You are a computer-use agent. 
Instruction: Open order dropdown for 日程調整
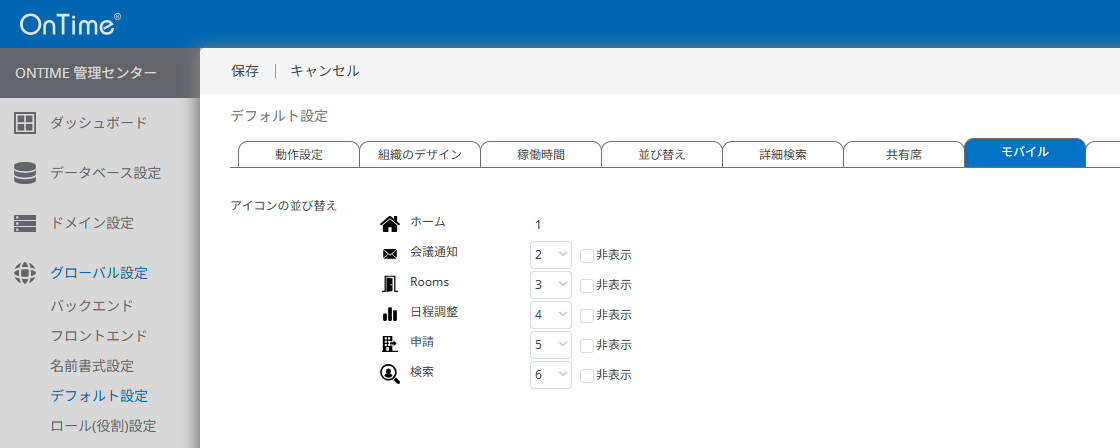(550, 315)
